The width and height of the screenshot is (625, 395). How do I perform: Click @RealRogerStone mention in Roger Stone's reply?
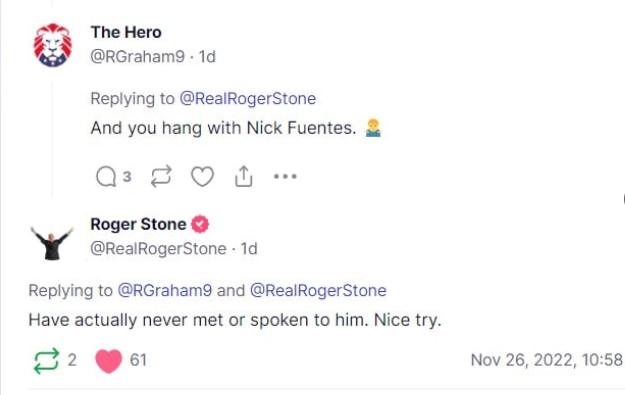(318, 291)
